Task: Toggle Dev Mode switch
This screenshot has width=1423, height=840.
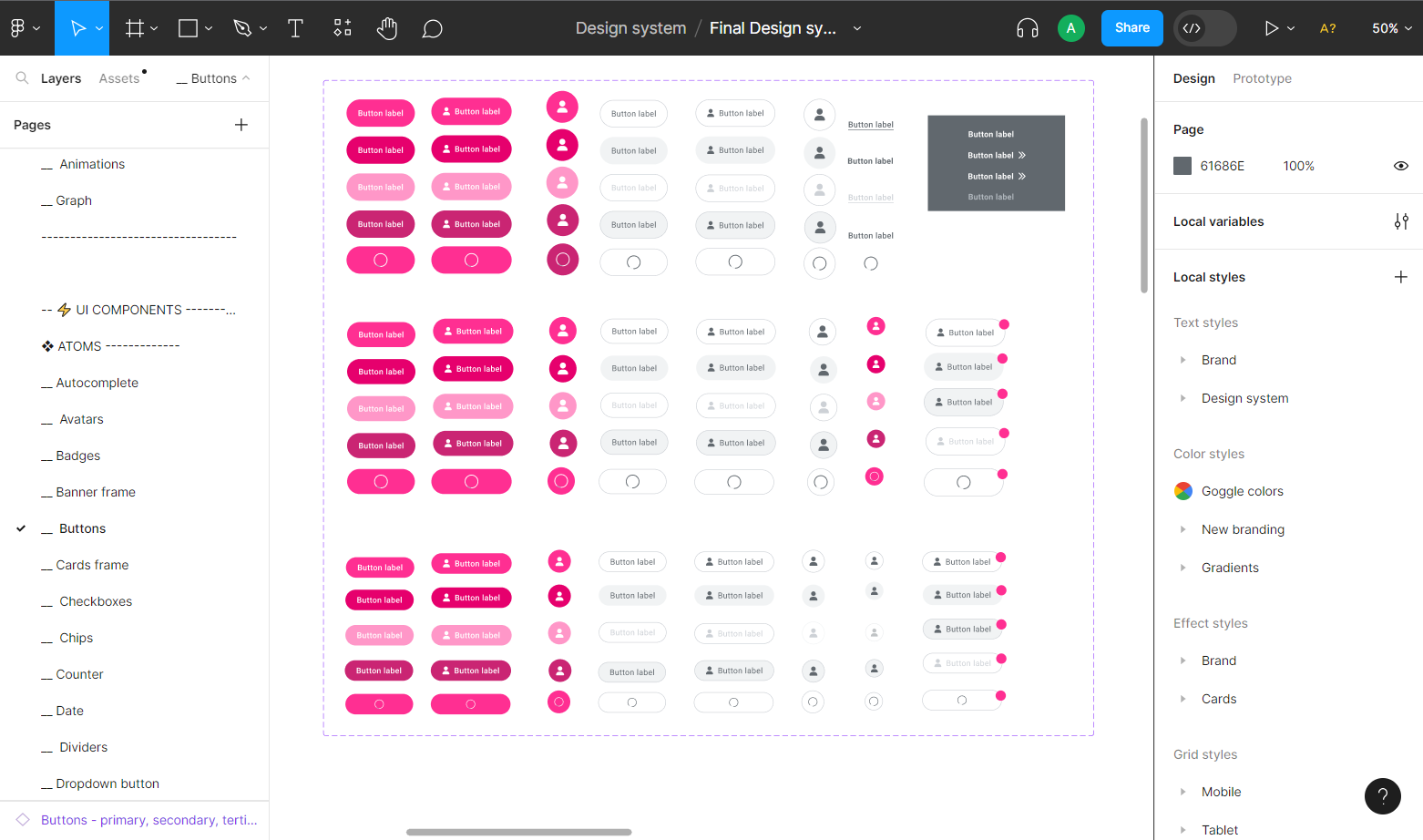Action: click(x=1205, y=28)
